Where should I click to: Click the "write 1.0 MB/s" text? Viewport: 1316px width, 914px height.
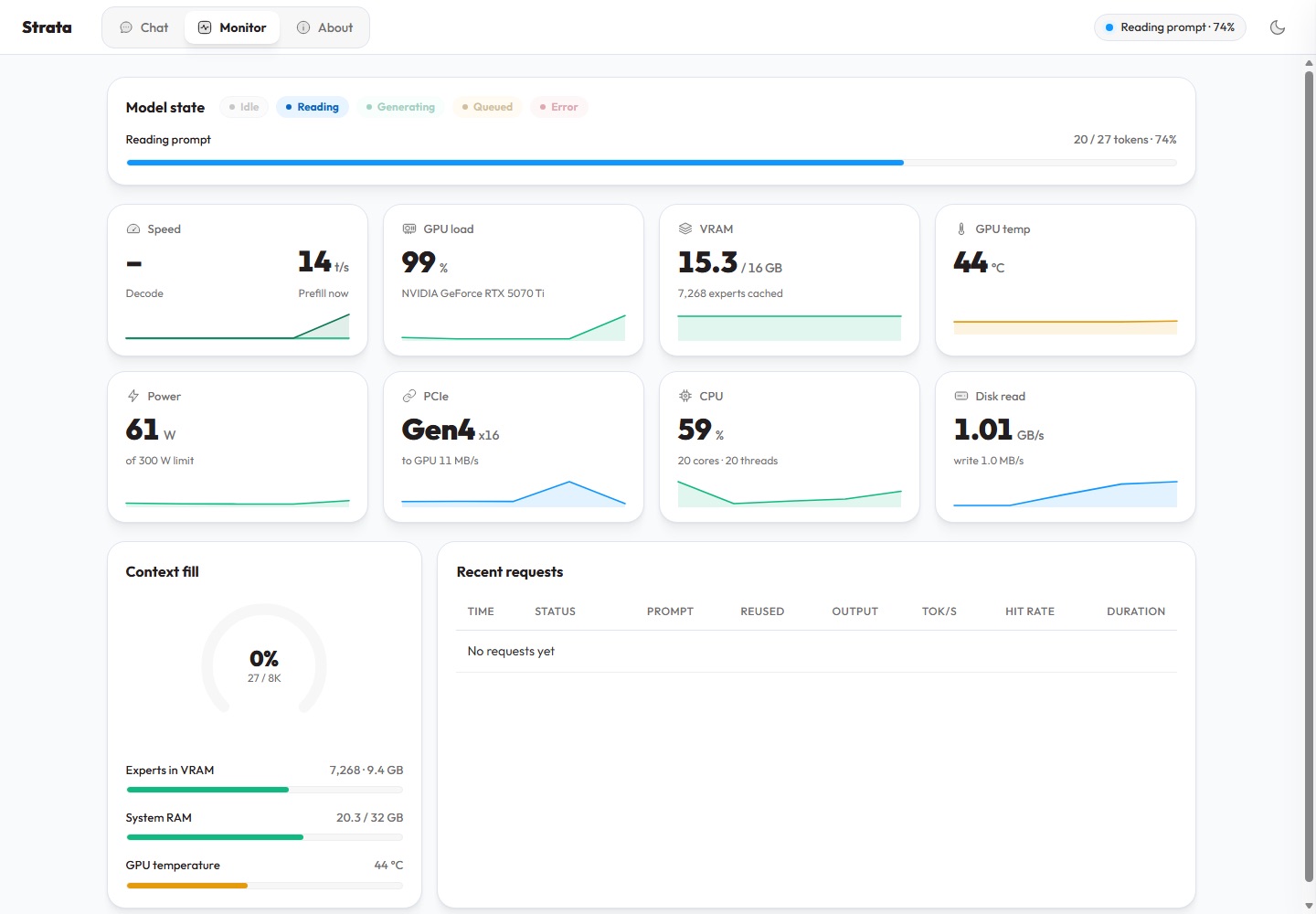pyautogui.click(x=989, y=461)
